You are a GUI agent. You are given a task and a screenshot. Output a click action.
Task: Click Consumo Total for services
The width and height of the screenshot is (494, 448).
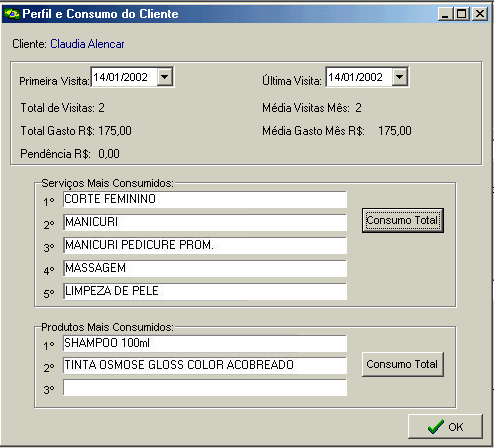pos(403,220)
